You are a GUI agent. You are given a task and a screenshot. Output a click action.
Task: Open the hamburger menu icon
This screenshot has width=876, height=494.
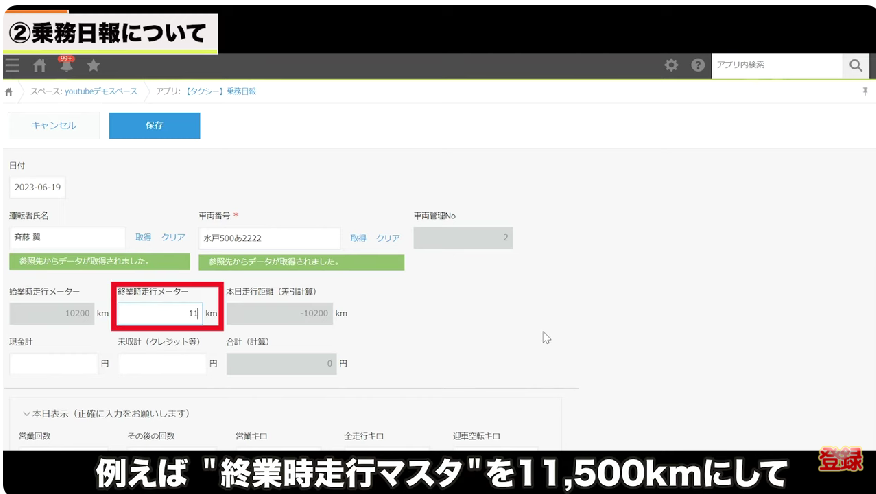click(12, 66)
